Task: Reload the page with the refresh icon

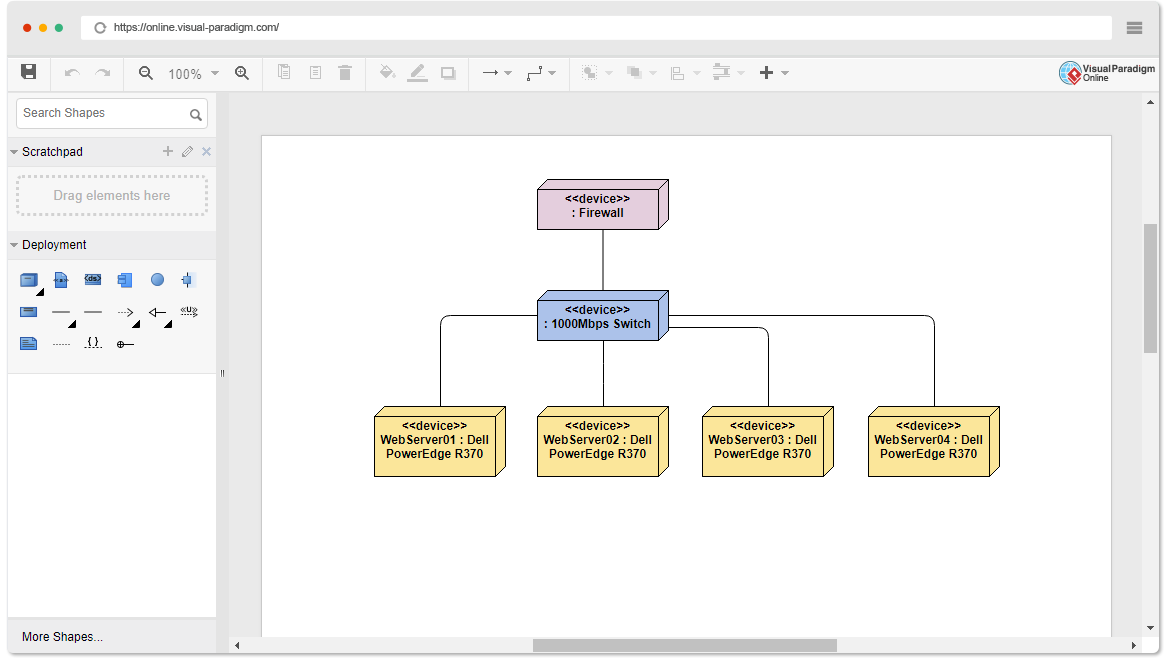Action: tap(100, 28)
